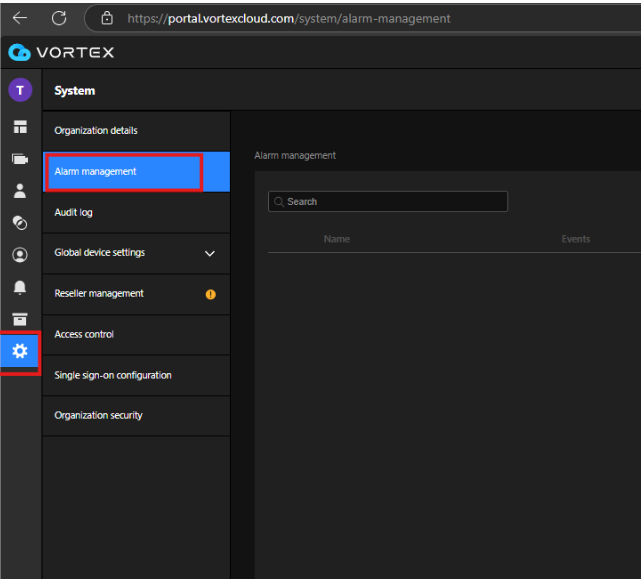Click the account circle icon in sidebar

click(20, 255)
